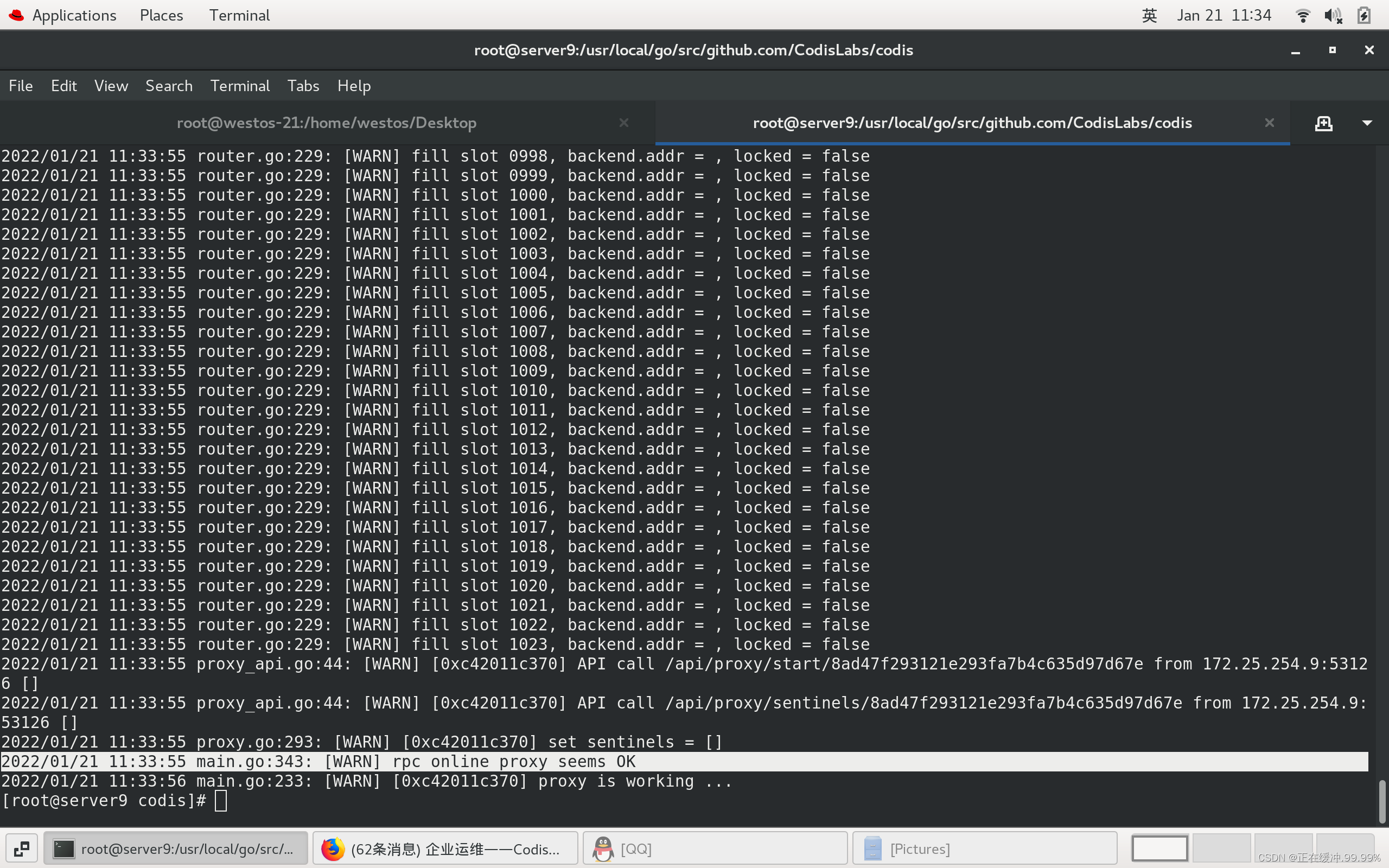Open the Tabs menu

[x=303, y=86]
